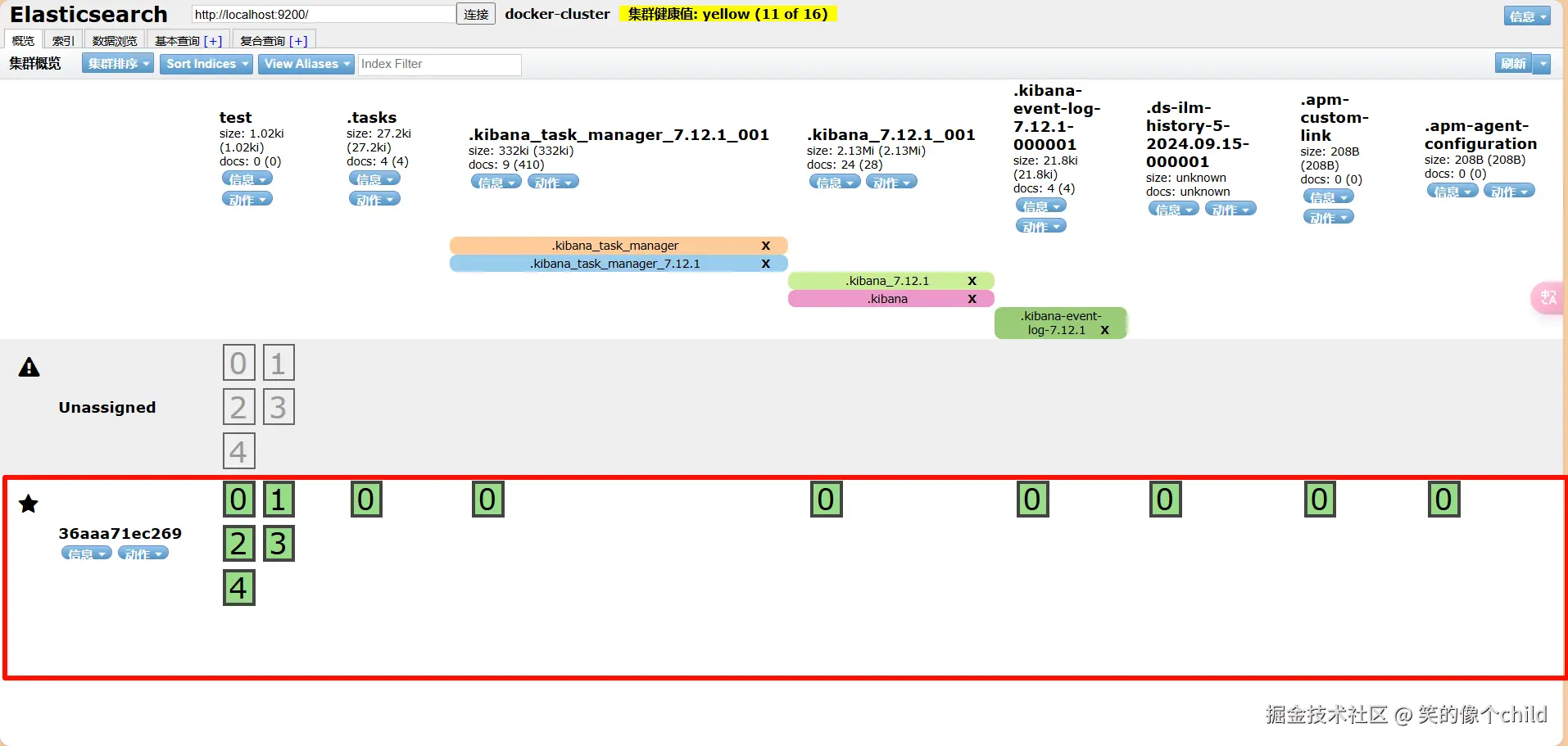Open 信息 menu for .apm-agent-configuration index

1452,191
